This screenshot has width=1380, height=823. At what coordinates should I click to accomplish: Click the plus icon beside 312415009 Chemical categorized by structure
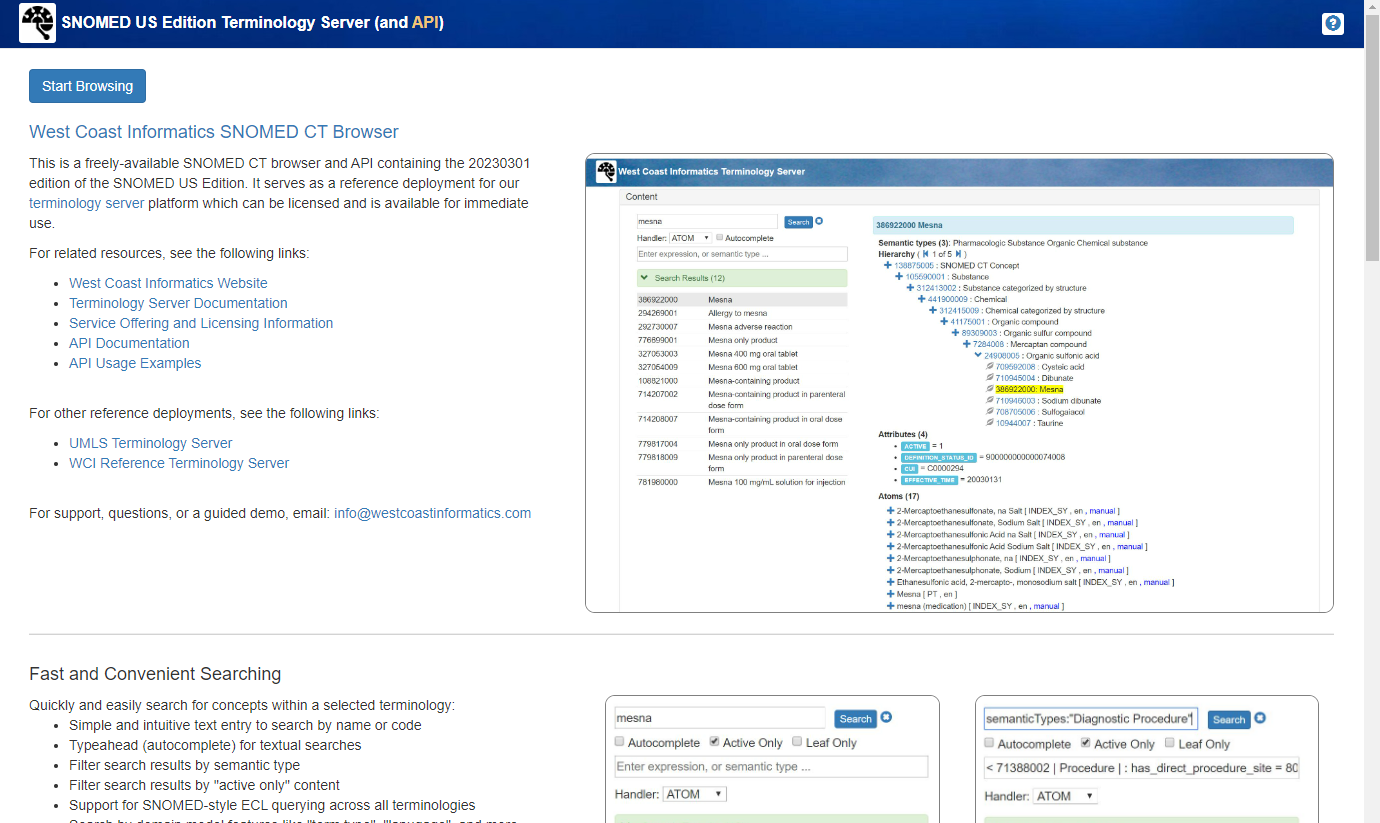(x=933, y=310)
